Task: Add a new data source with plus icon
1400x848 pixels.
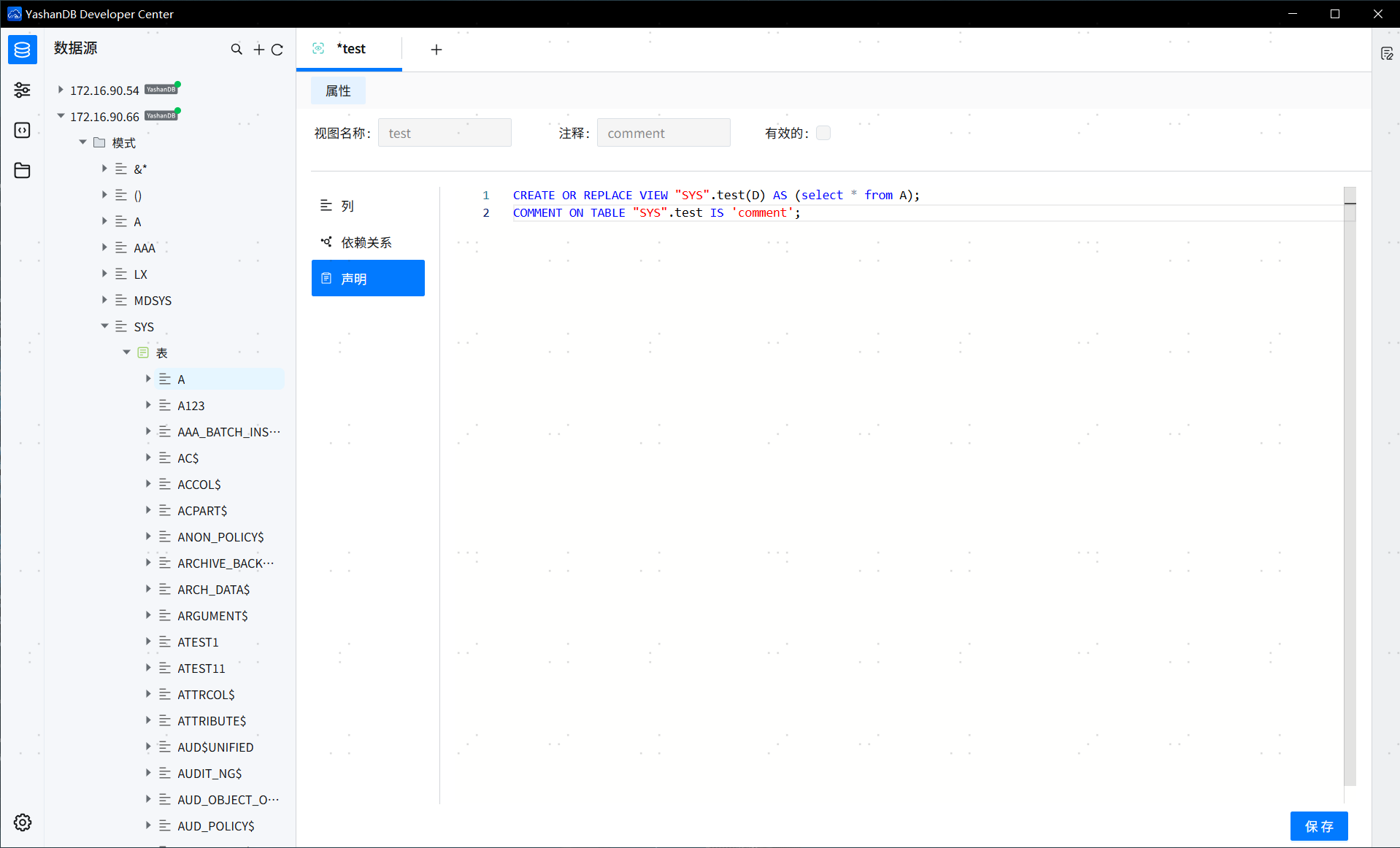Action: point(258,49)
